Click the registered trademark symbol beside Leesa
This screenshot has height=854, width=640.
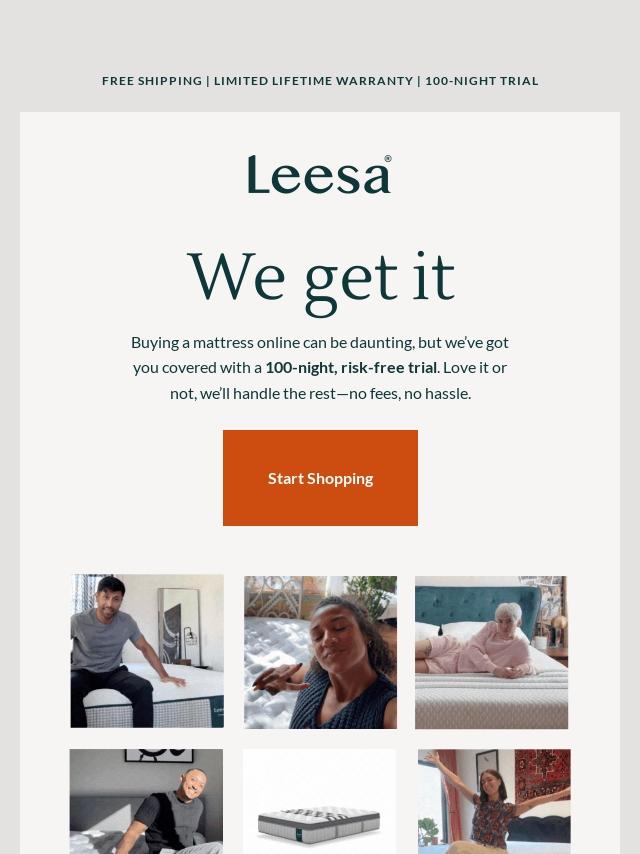388,158
